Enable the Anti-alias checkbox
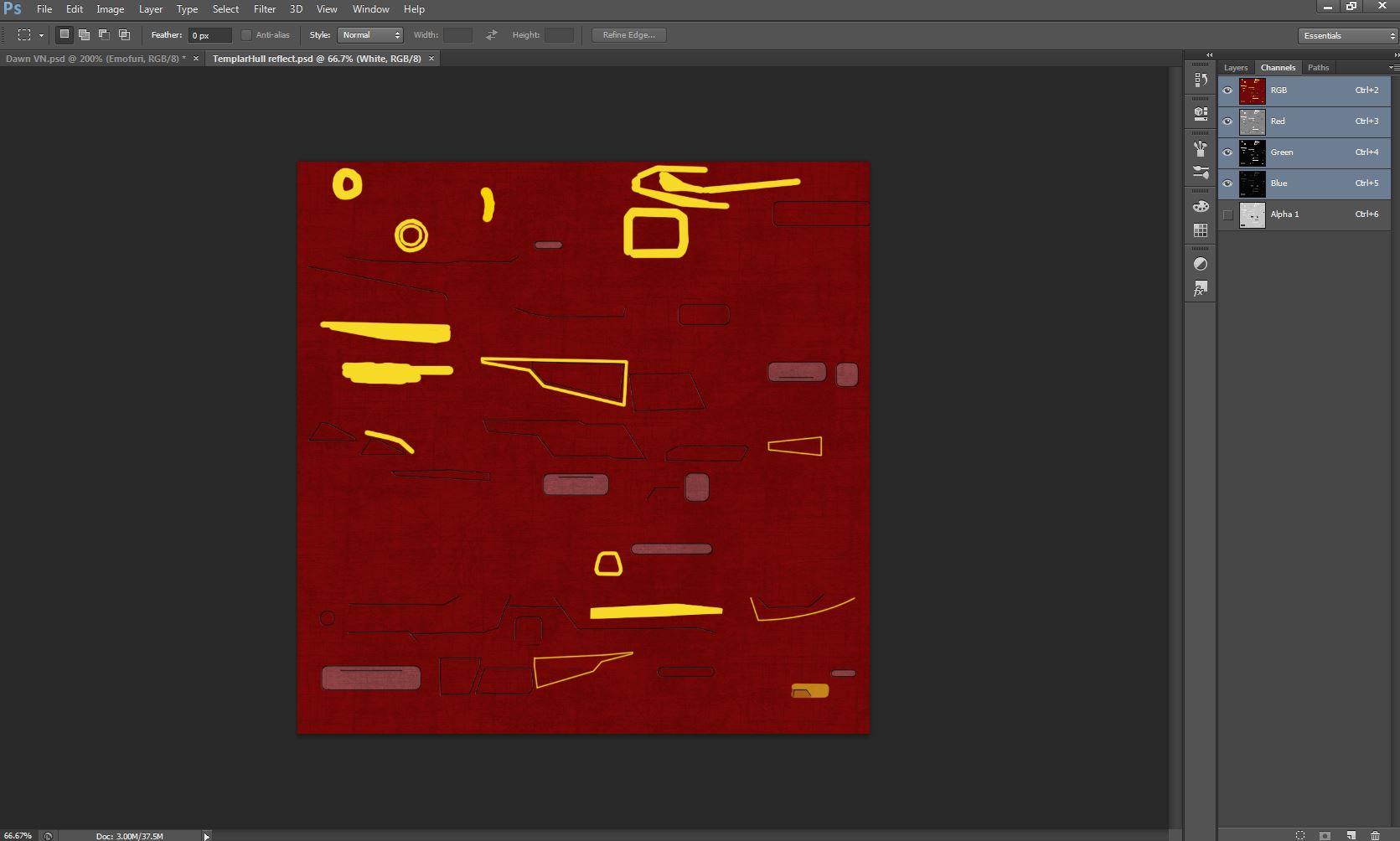 point(246,35)
